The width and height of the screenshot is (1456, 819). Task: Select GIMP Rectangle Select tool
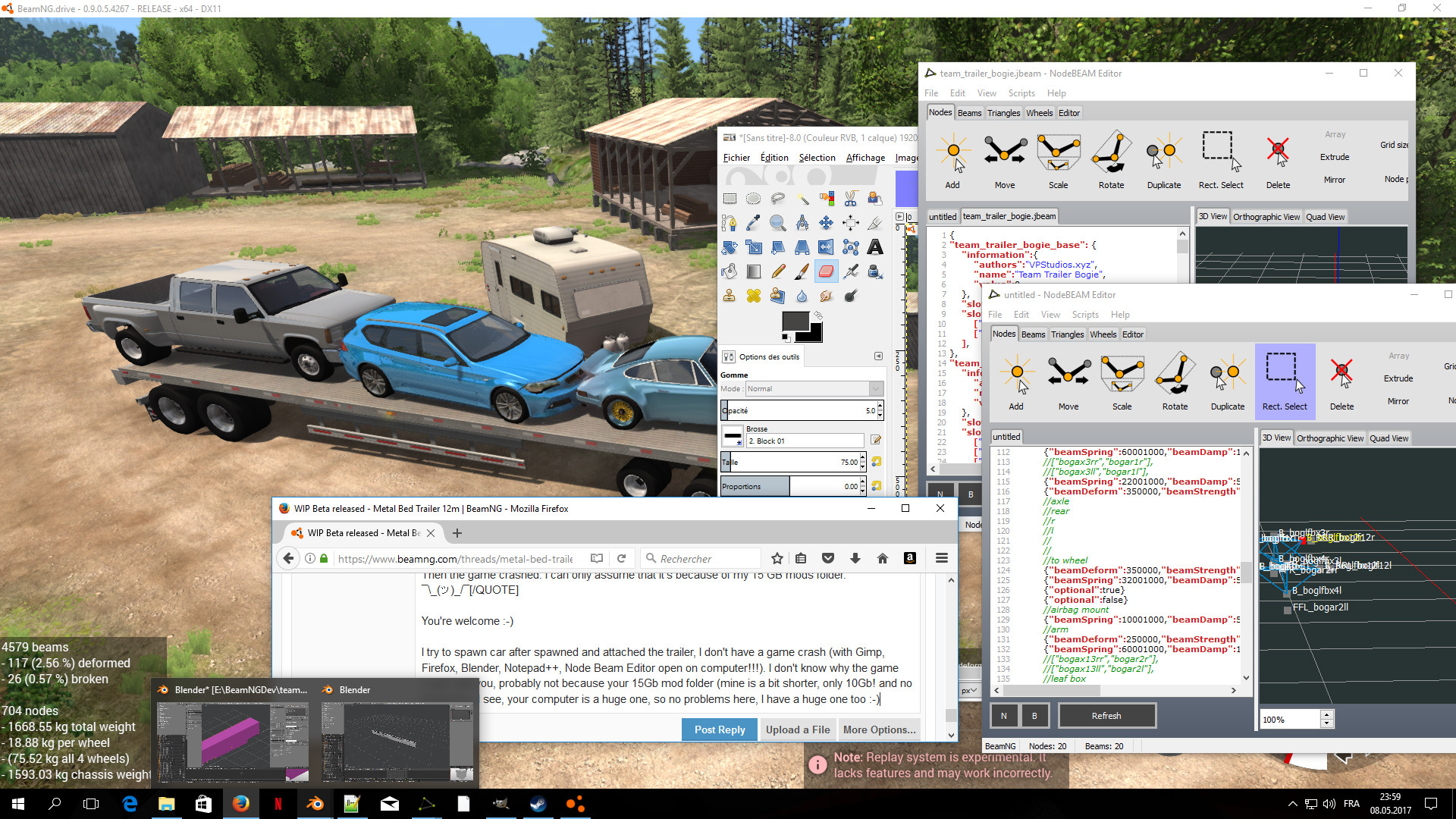point(730,199)
